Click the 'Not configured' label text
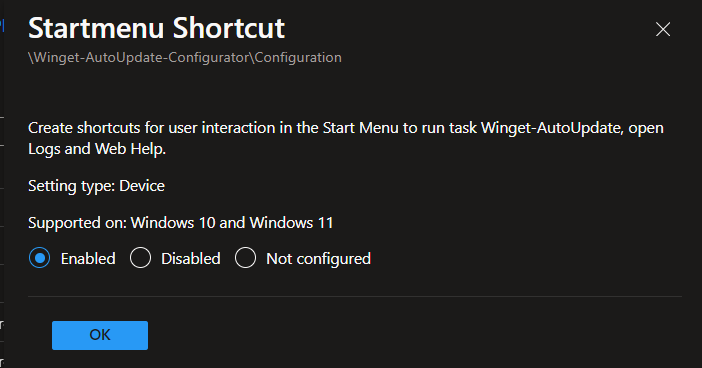Viewport: 702px width, 368px height. [318, 259]
